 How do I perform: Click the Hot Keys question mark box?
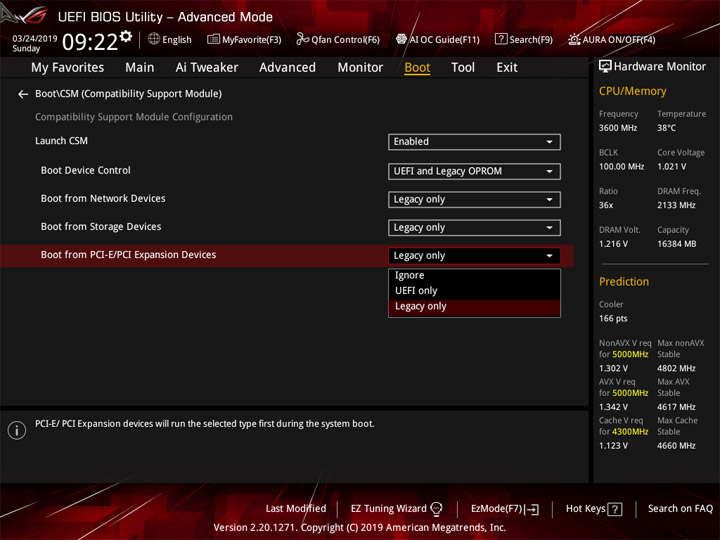tap(615, 509)
